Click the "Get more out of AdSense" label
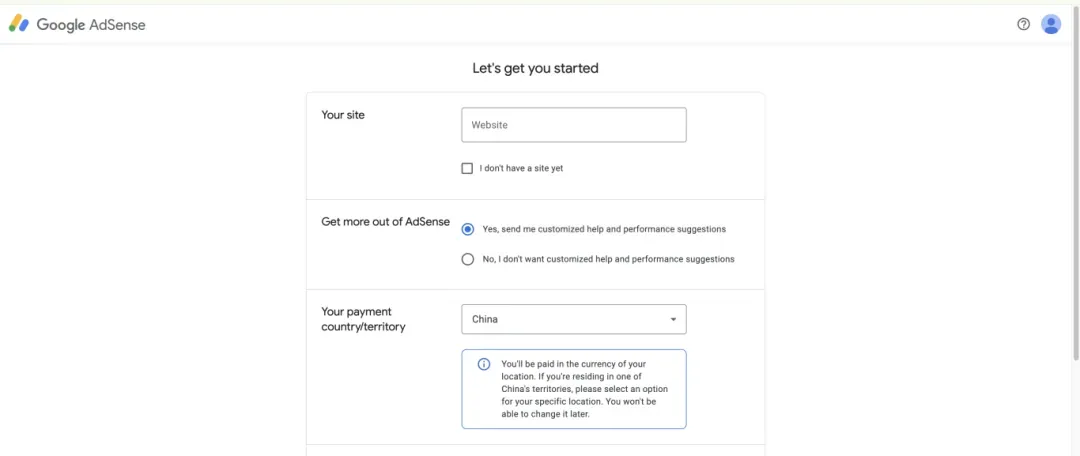This screenshot has width=1080, height=456. 385,222
